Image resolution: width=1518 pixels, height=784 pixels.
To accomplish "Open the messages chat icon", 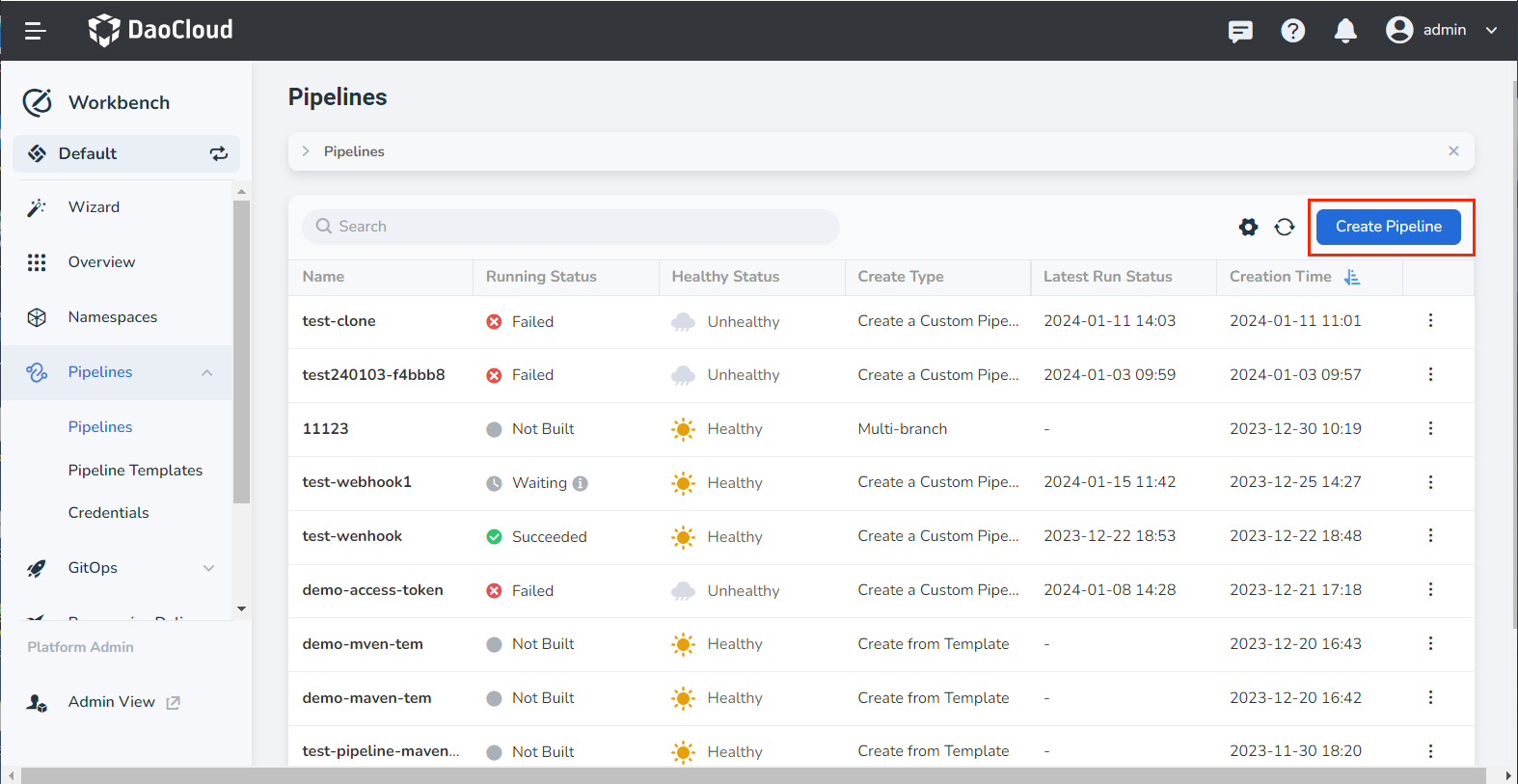I will [1240, 31].
